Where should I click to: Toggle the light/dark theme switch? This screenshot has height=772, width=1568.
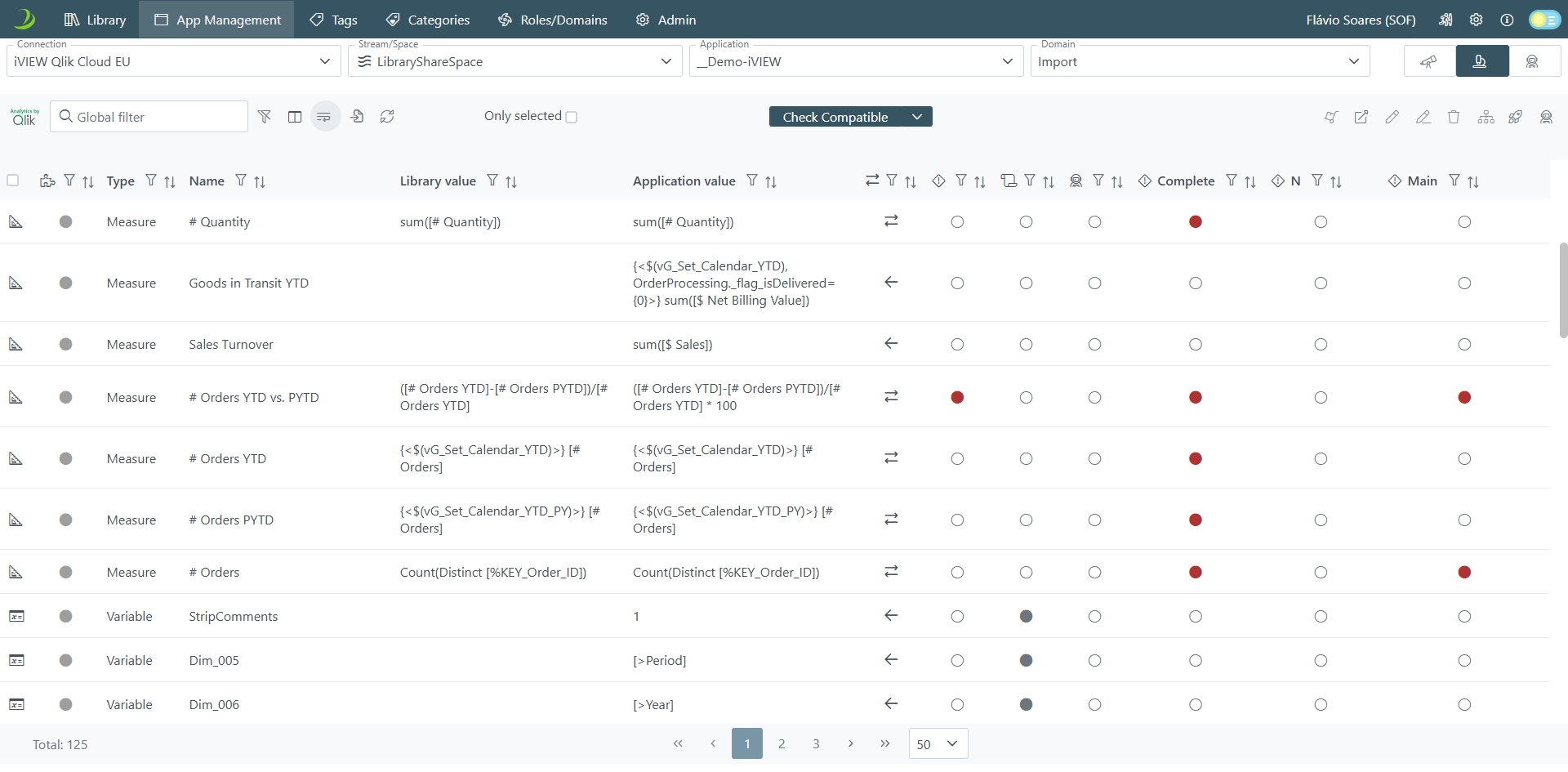(x=1544, y=20)
